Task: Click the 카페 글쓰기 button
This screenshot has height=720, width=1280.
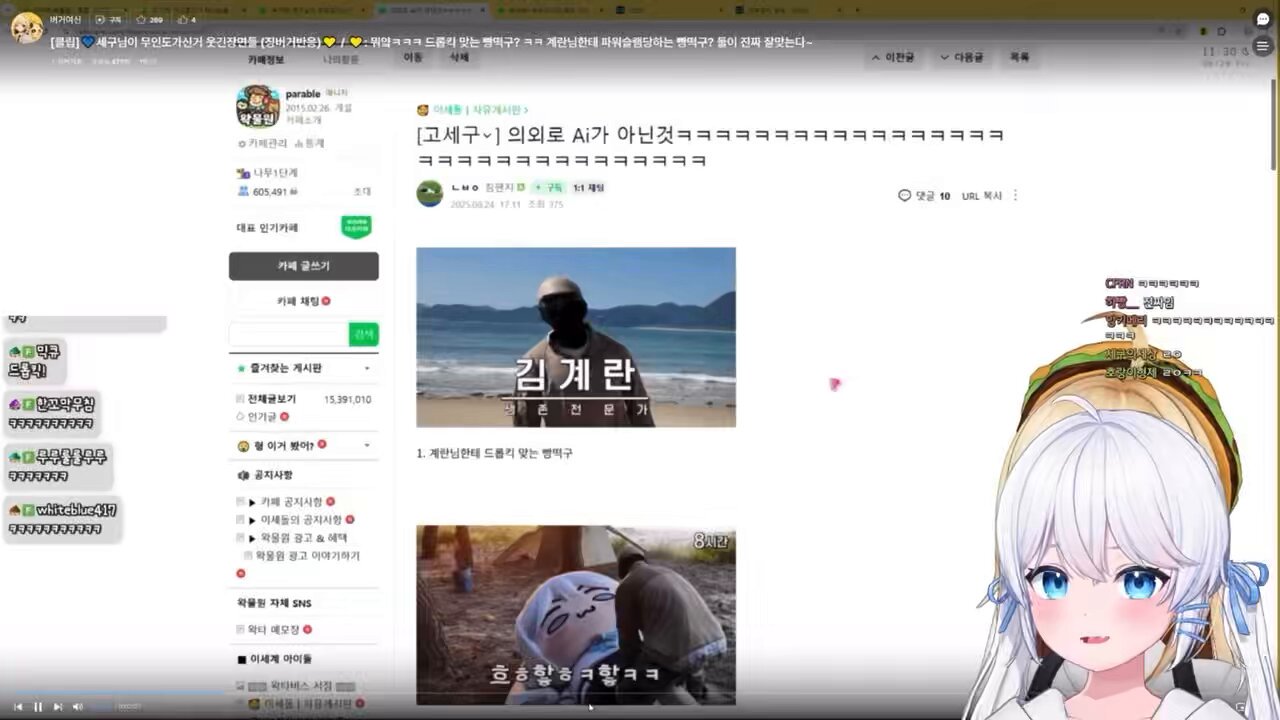Action: [304, 266]
